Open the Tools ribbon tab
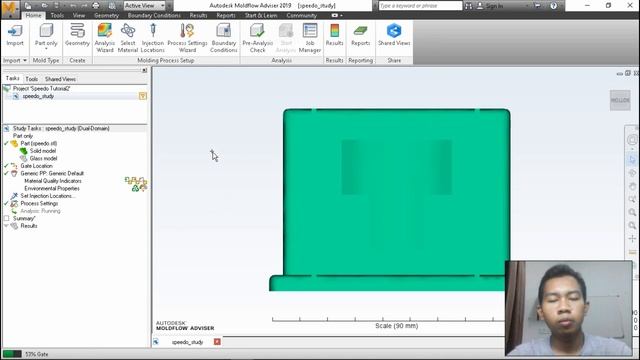 click(57, 16)
